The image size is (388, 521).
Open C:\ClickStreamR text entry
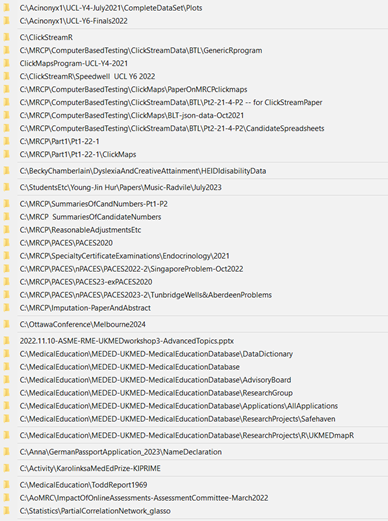46,37
